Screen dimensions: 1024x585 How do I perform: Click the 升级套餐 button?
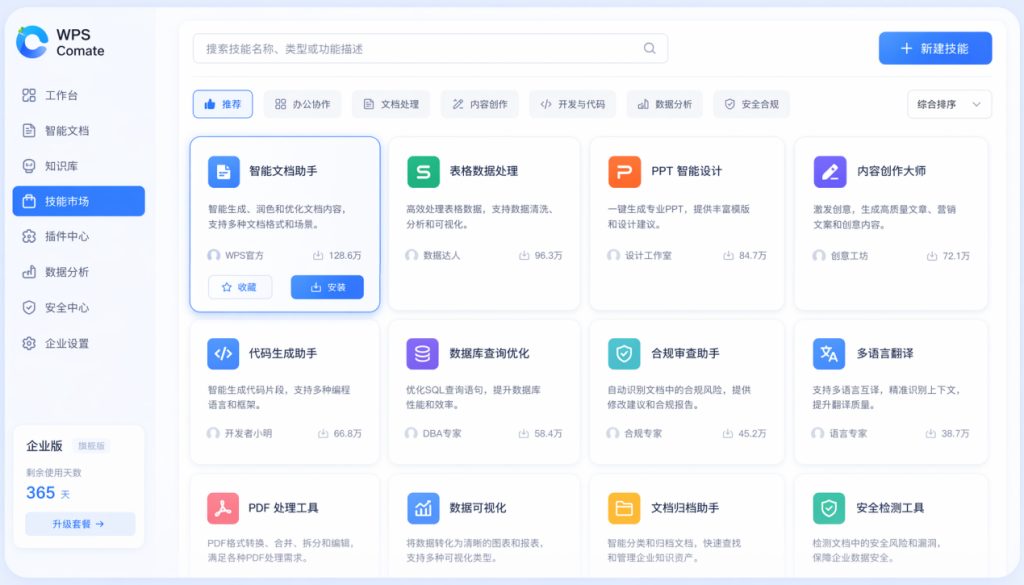click(80, 524)
